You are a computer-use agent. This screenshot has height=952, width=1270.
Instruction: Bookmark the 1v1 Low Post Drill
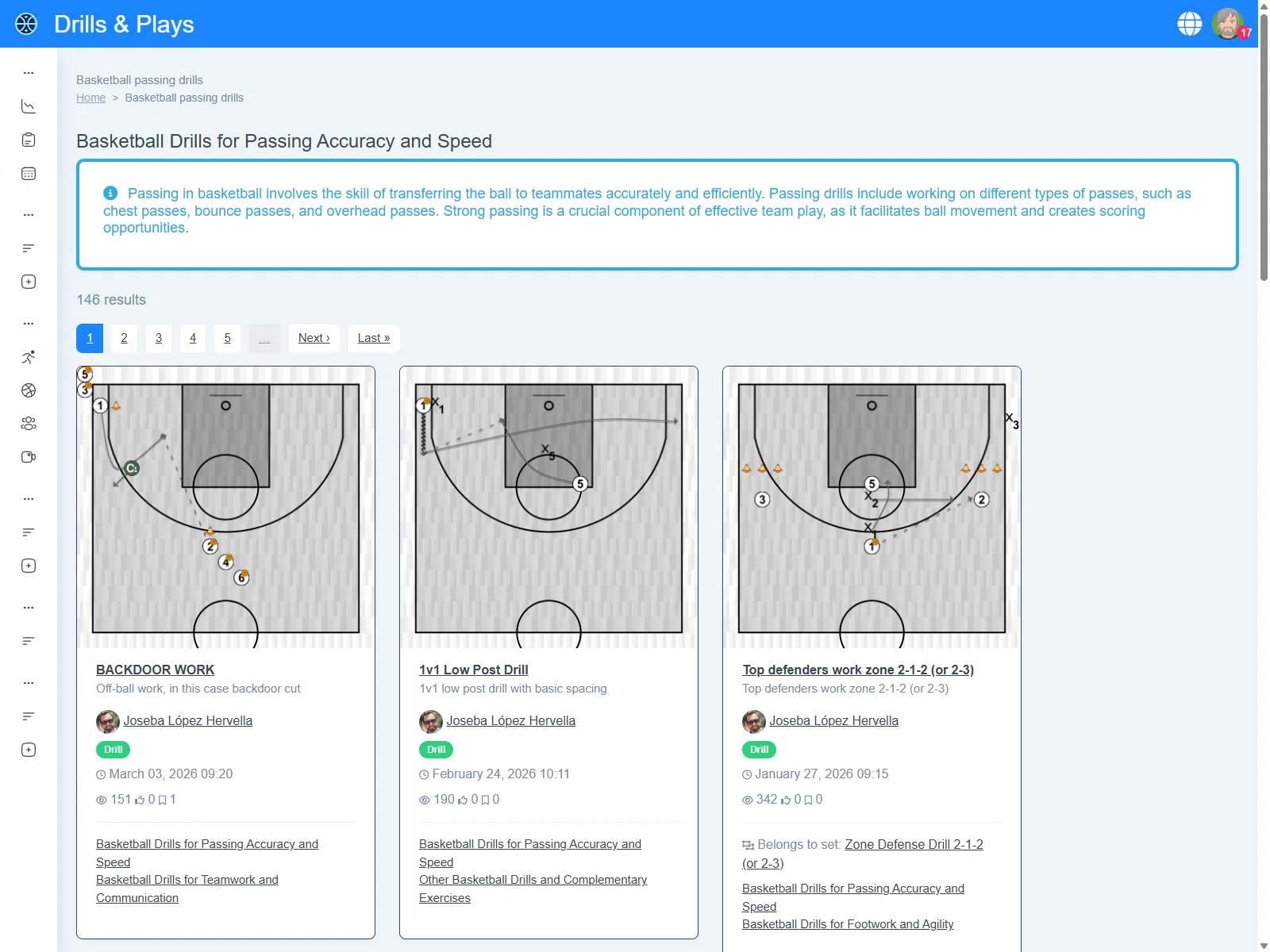pos(485,800)
